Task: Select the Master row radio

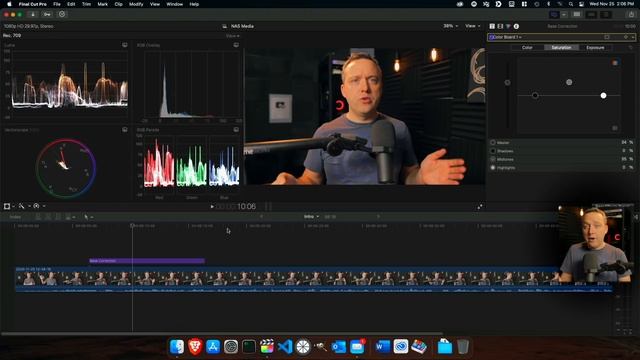Action: [493, 142]
